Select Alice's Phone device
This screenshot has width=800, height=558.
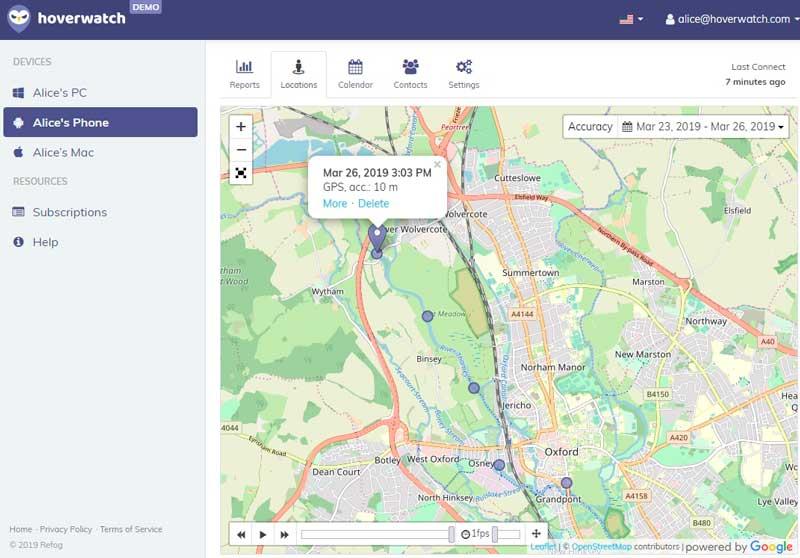(x=101, y=122)
